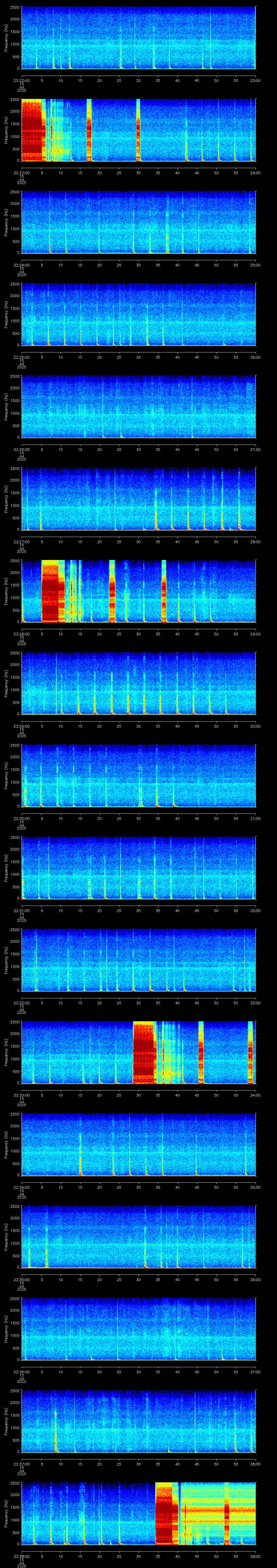Click the "22:22:00" start time label
277x1568 pixels.
pyautogui.click(x=21, y=80)
